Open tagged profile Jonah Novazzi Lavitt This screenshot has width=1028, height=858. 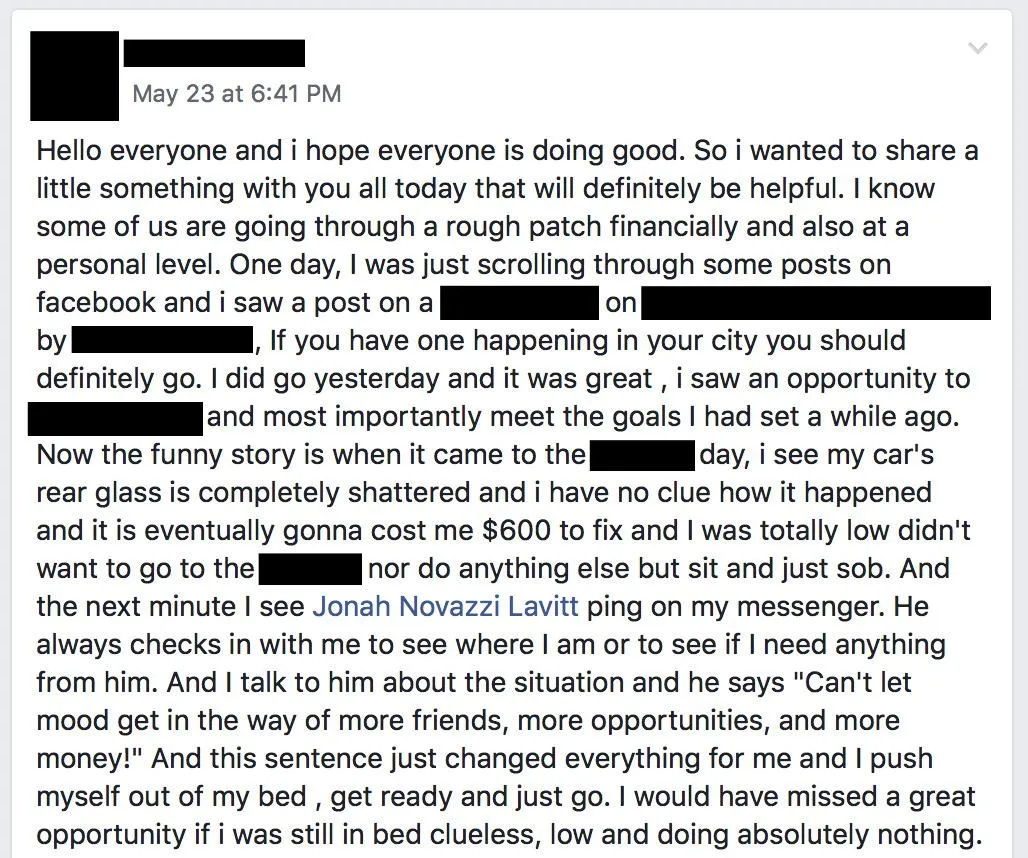pos(446,606)
